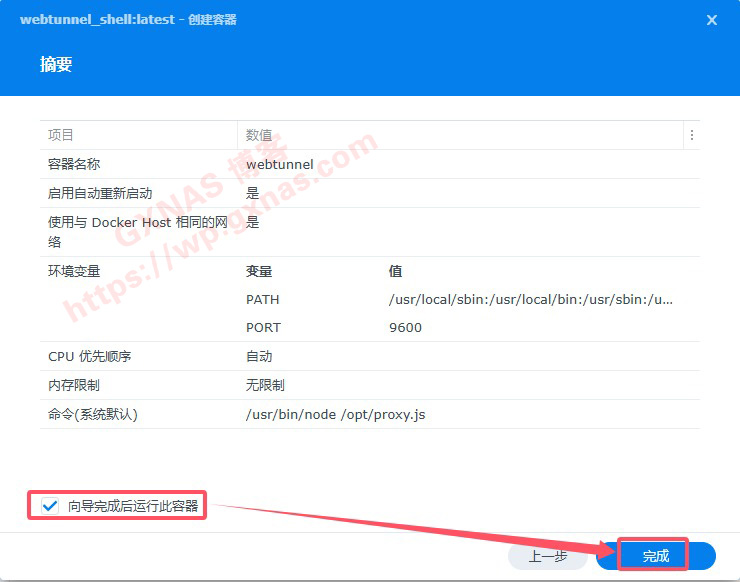Click the 9600 port value
Image resolution: width=740 pixels, height=582 pixels.
[x=405, y=327]
